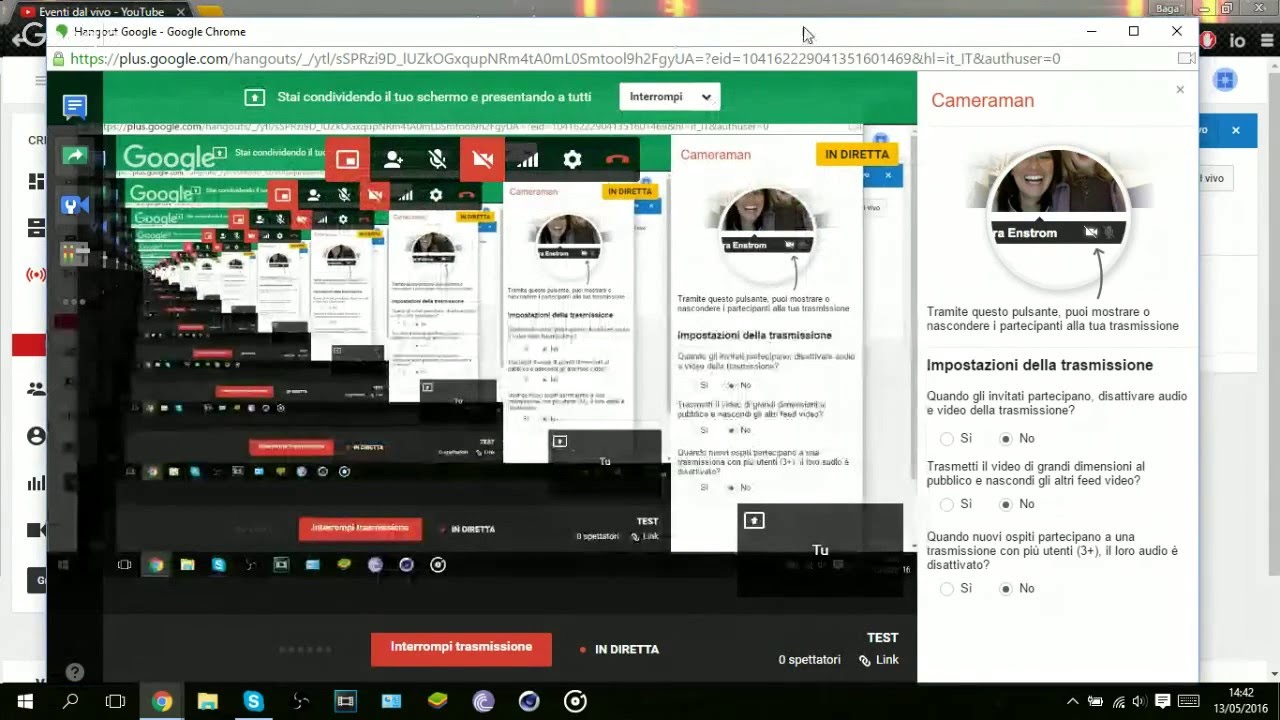Select No for muting new guests' audio
This screenshot has width=1280, height=720.
coord(1006,589)
